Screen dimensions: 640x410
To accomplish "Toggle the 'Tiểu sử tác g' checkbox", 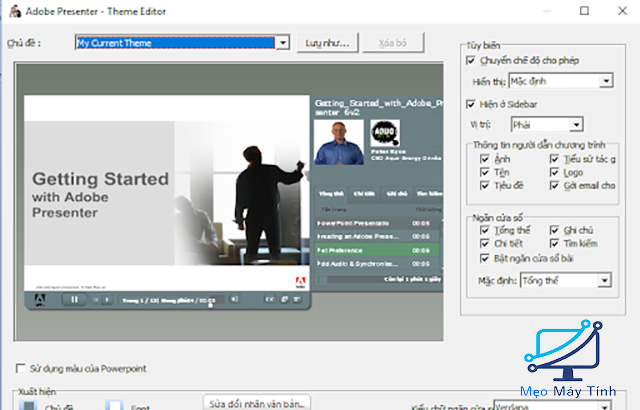I will (x=554, y=159).
